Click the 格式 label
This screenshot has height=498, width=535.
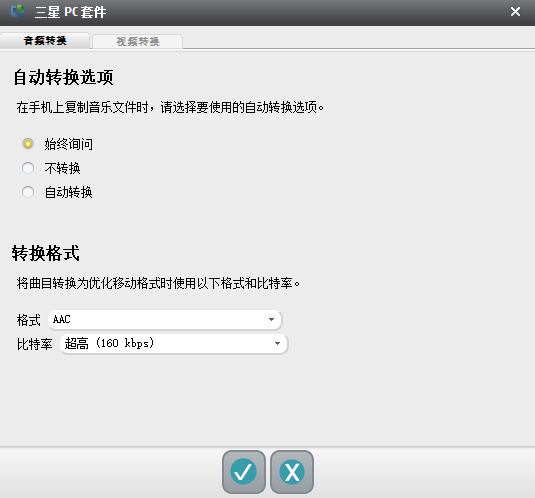(x=29, y=320)
